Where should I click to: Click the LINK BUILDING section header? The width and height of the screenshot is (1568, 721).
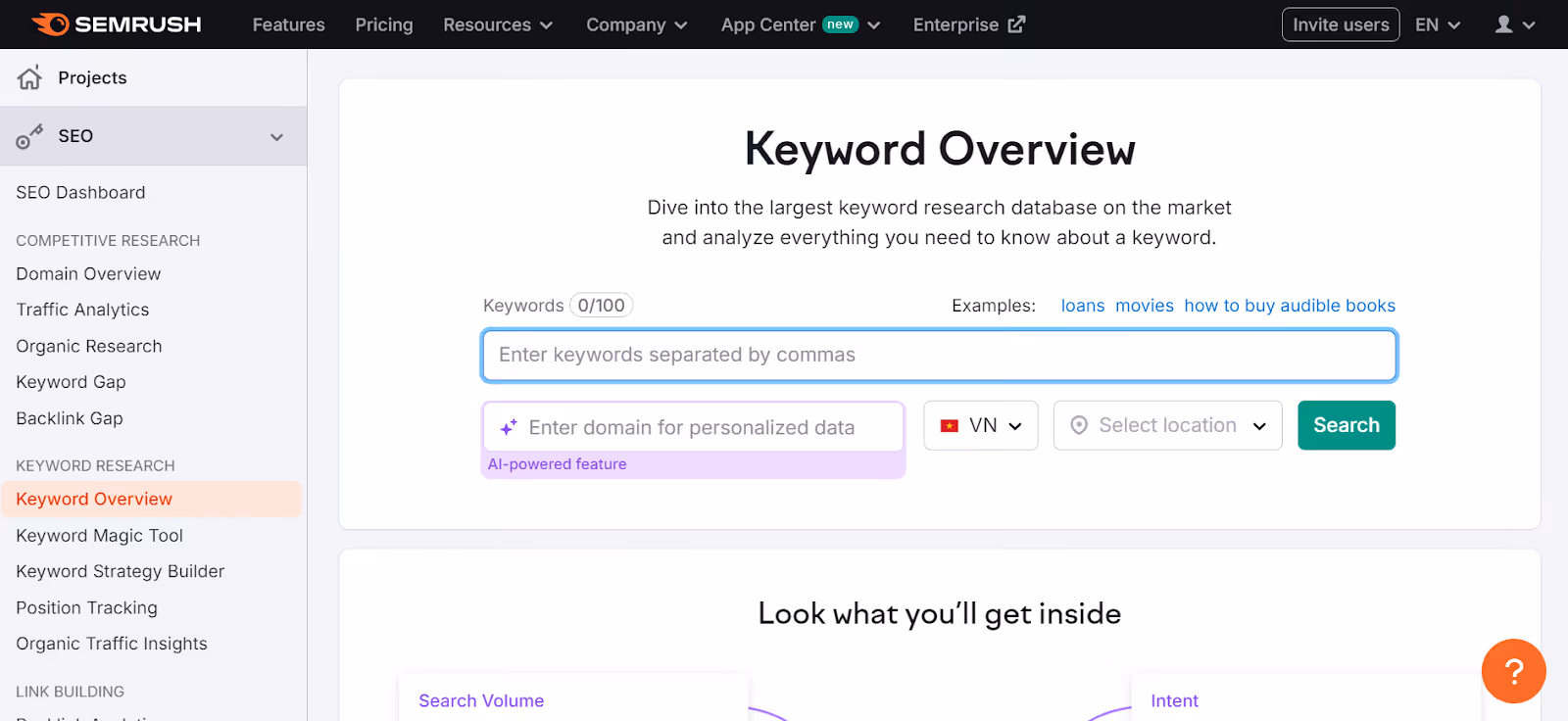pyautogui.click(x=70, y=692)
